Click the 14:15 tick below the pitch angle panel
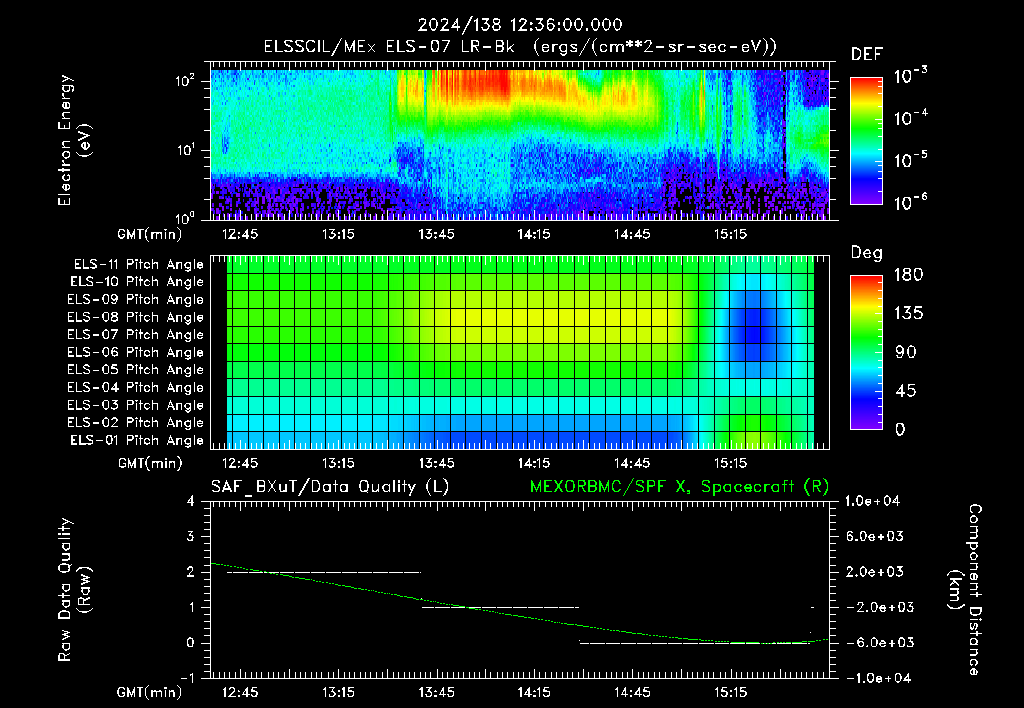The image size is (1024, 708). pos(534,463)
